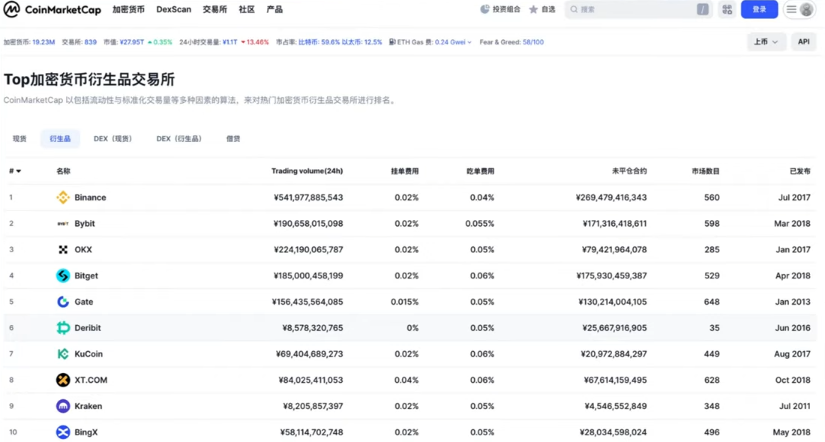This screenshot has height=442, width=825.
Task: Click the API button
Action: (x=803, y=42)
